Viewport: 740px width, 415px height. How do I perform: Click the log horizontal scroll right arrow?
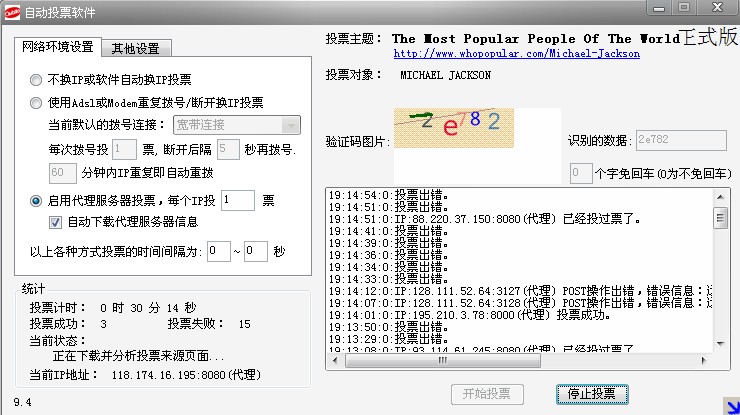704,361
